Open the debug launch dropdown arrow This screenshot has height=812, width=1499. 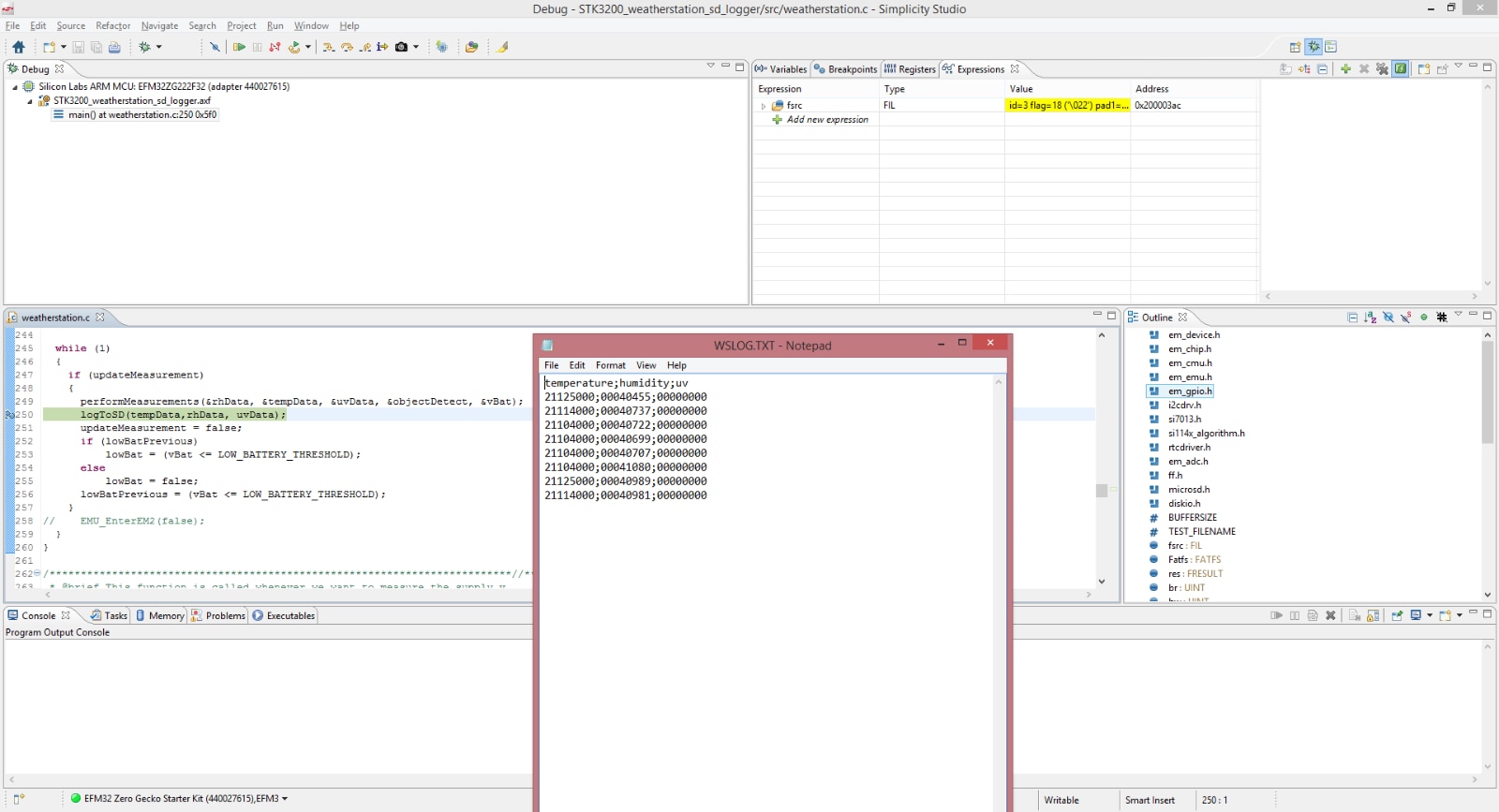(158, 47)
